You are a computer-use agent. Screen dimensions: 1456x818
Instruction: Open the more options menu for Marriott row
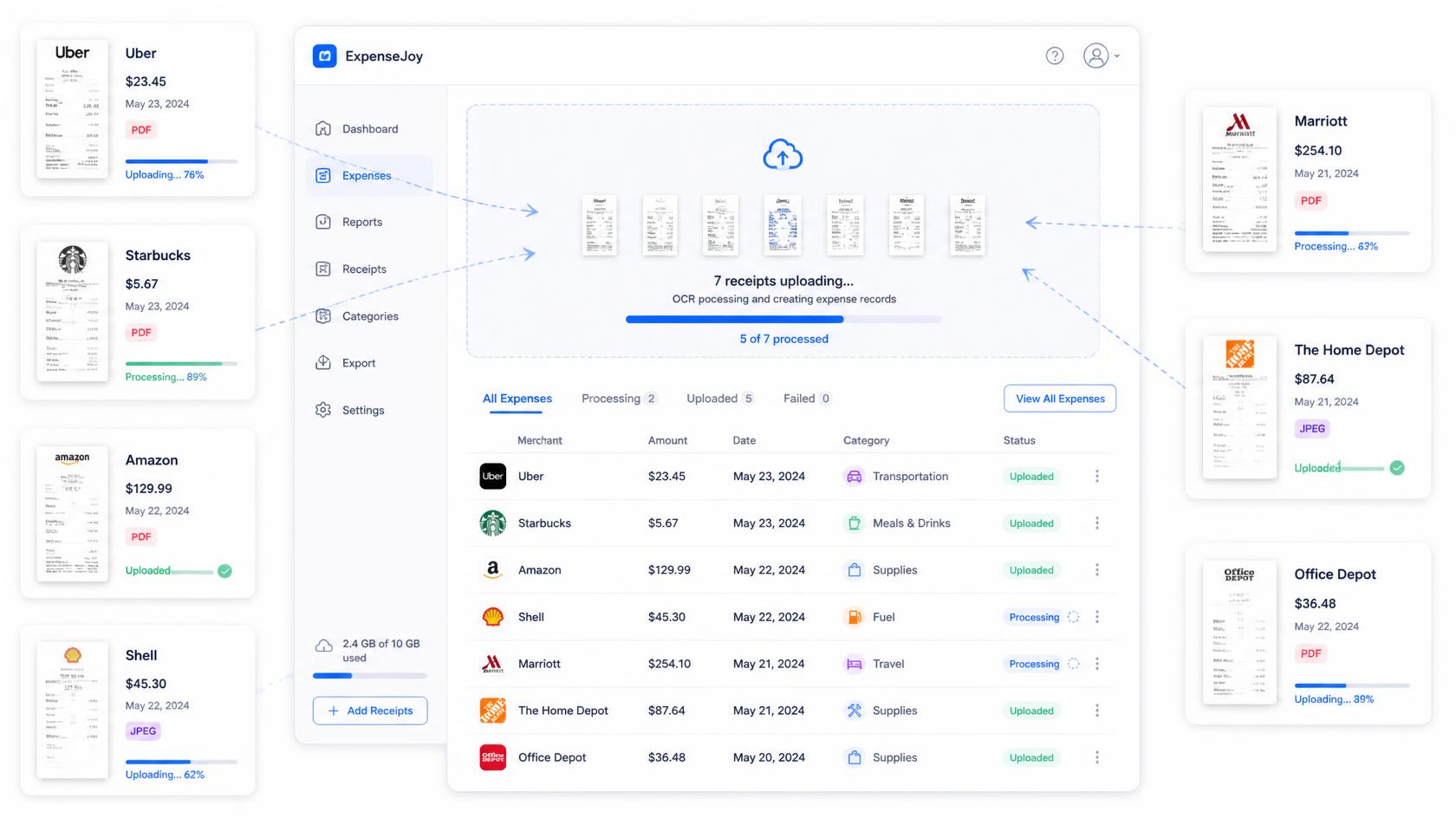(x=1097, y=664)
